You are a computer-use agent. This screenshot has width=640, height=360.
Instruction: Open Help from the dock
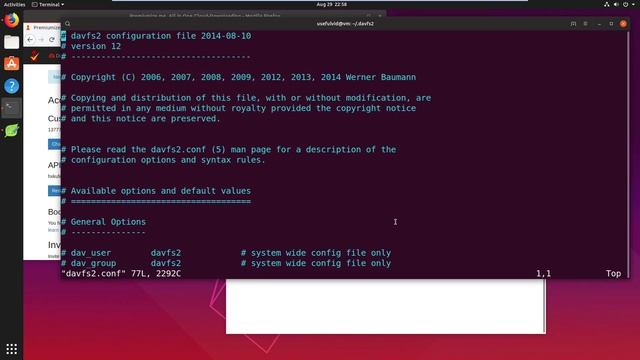(11, 86)
